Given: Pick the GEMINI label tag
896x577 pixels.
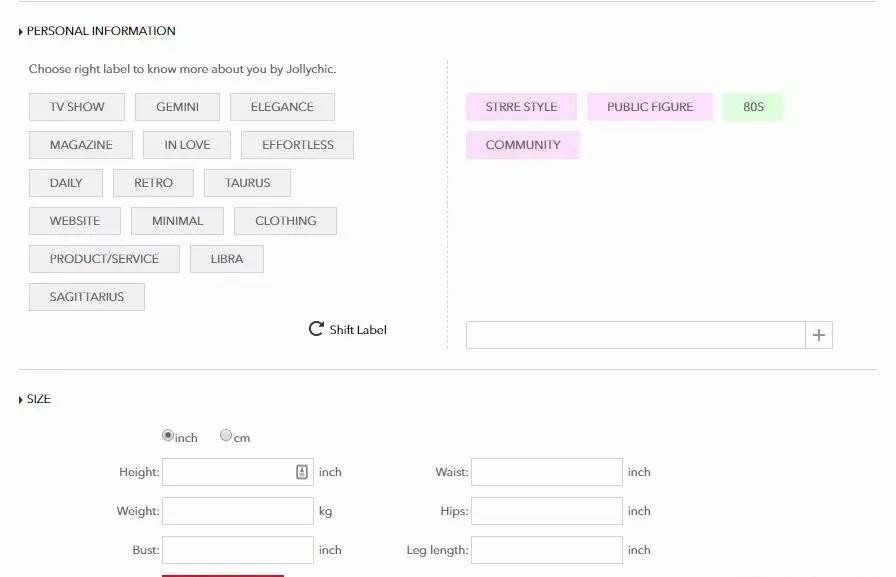Looking at the screenshot, I should 177,107.
